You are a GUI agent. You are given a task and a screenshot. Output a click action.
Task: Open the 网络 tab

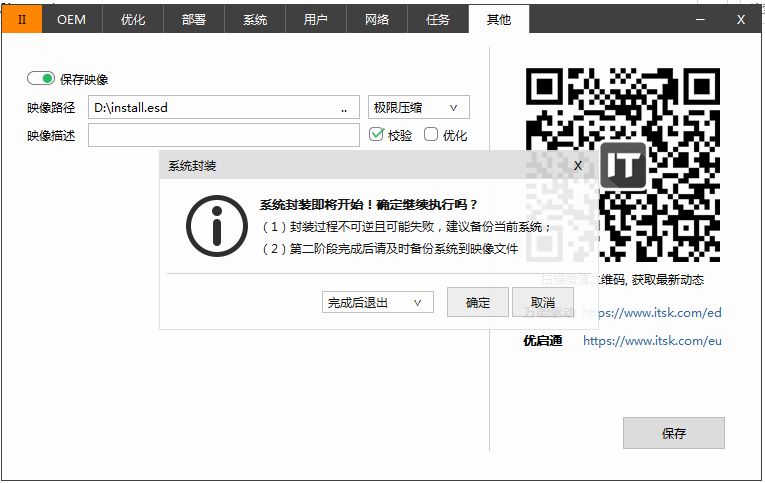pyautogui.click(x=377, y=20)
